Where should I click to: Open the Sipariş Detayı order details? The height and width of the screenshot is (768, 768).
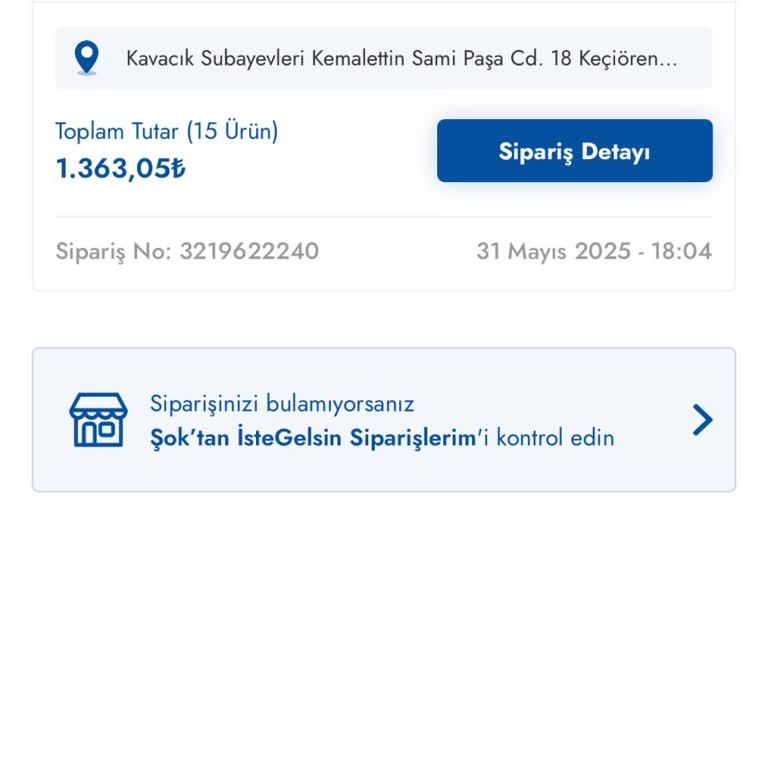tap(574, 151)
